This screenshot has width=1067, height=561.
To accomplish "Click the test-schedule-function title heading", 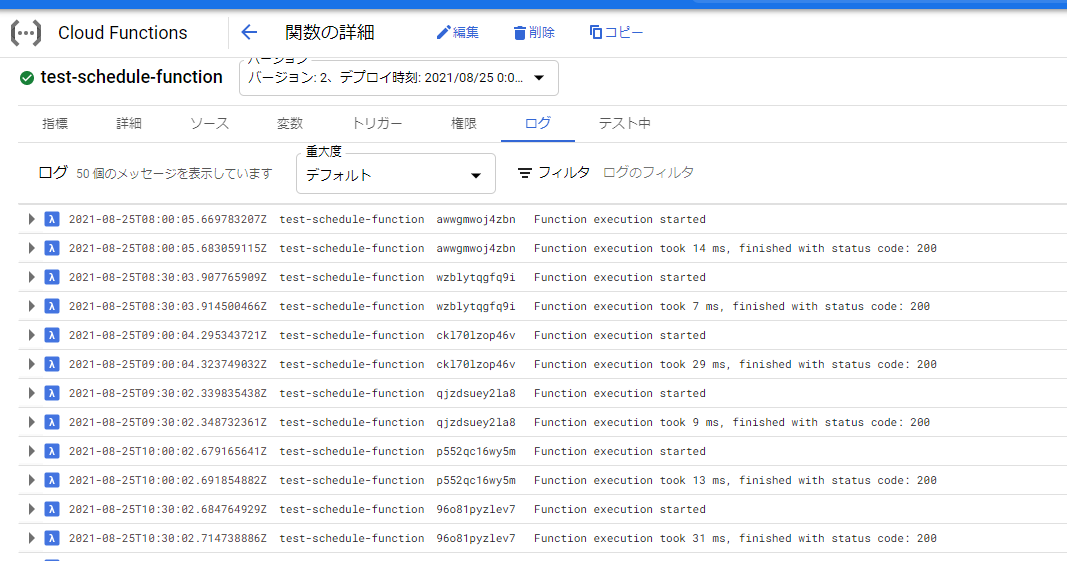I will click(131, 77).
